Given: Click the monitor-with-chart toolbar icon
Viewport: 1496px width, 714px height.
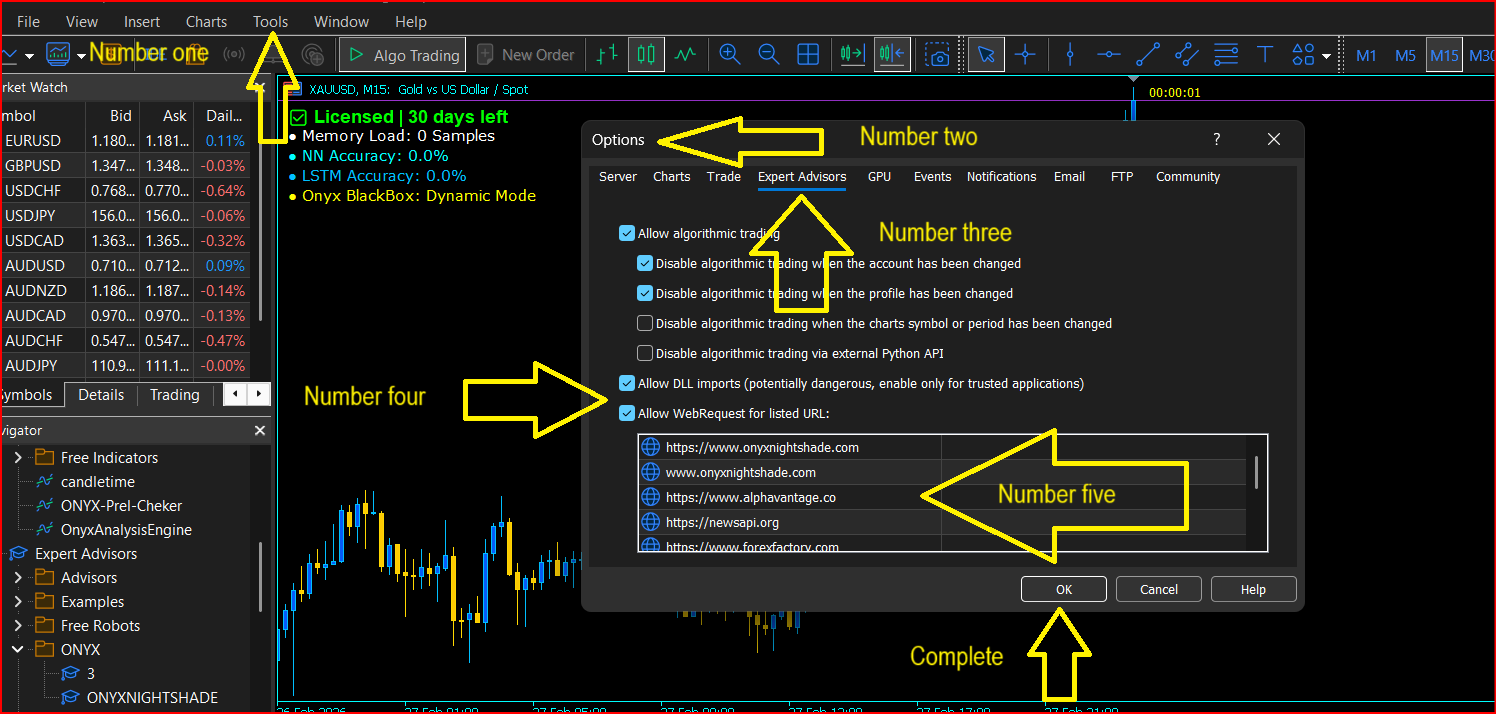Looking at the screenshot, I should pyautogui.click(x=58, y=54).
